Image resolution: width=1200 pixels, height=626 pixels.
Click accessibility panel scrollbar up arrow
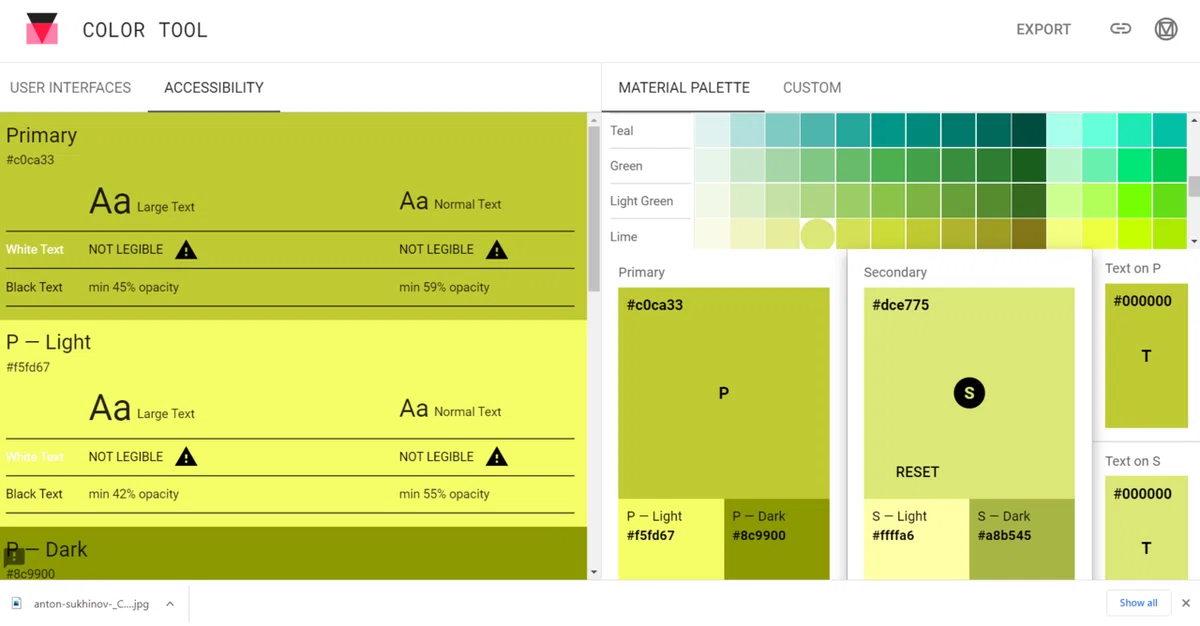click(x=595, y=119)
